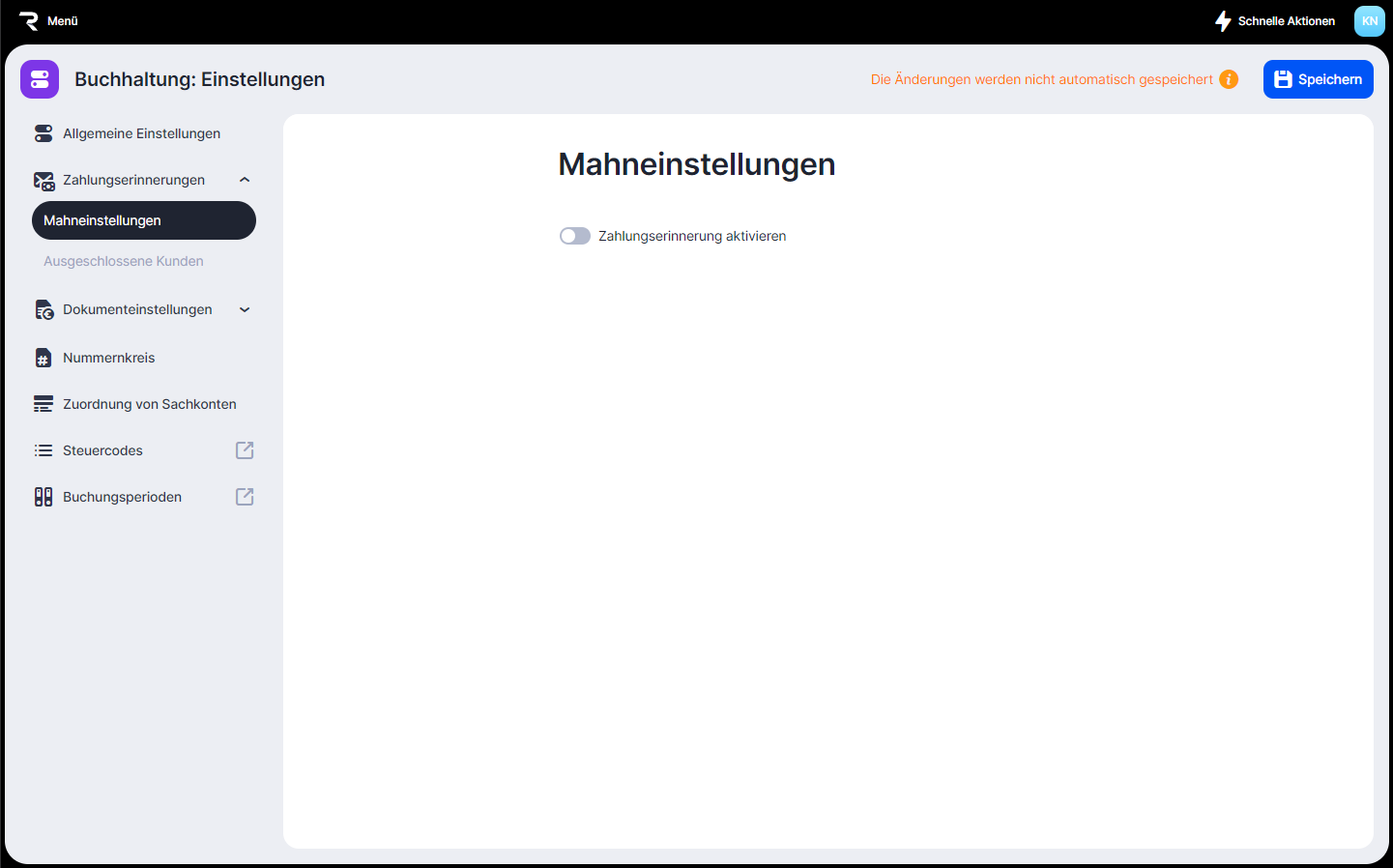Click the Allgemeine Einstellungen toggle icon
Screen dimensions: 1393x868
[44, 133]
